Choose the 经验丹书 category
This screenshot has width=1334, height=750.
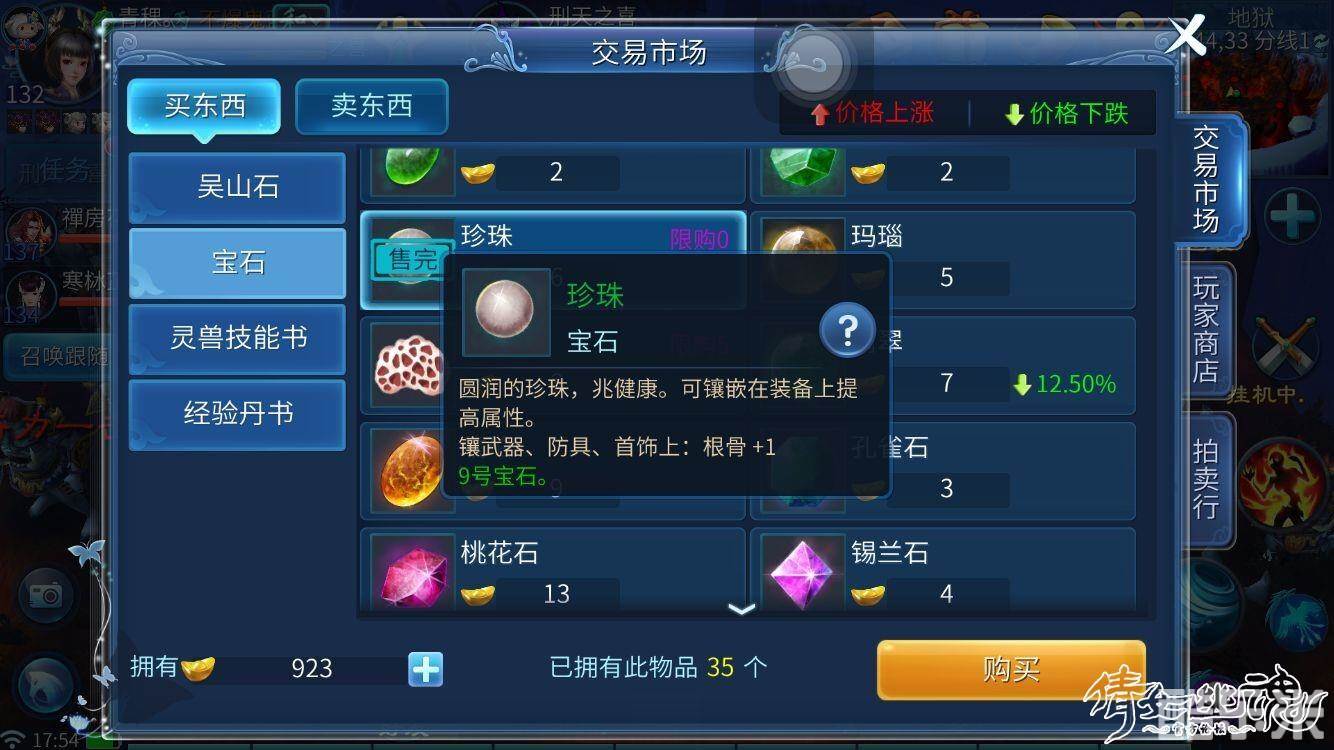237,413
